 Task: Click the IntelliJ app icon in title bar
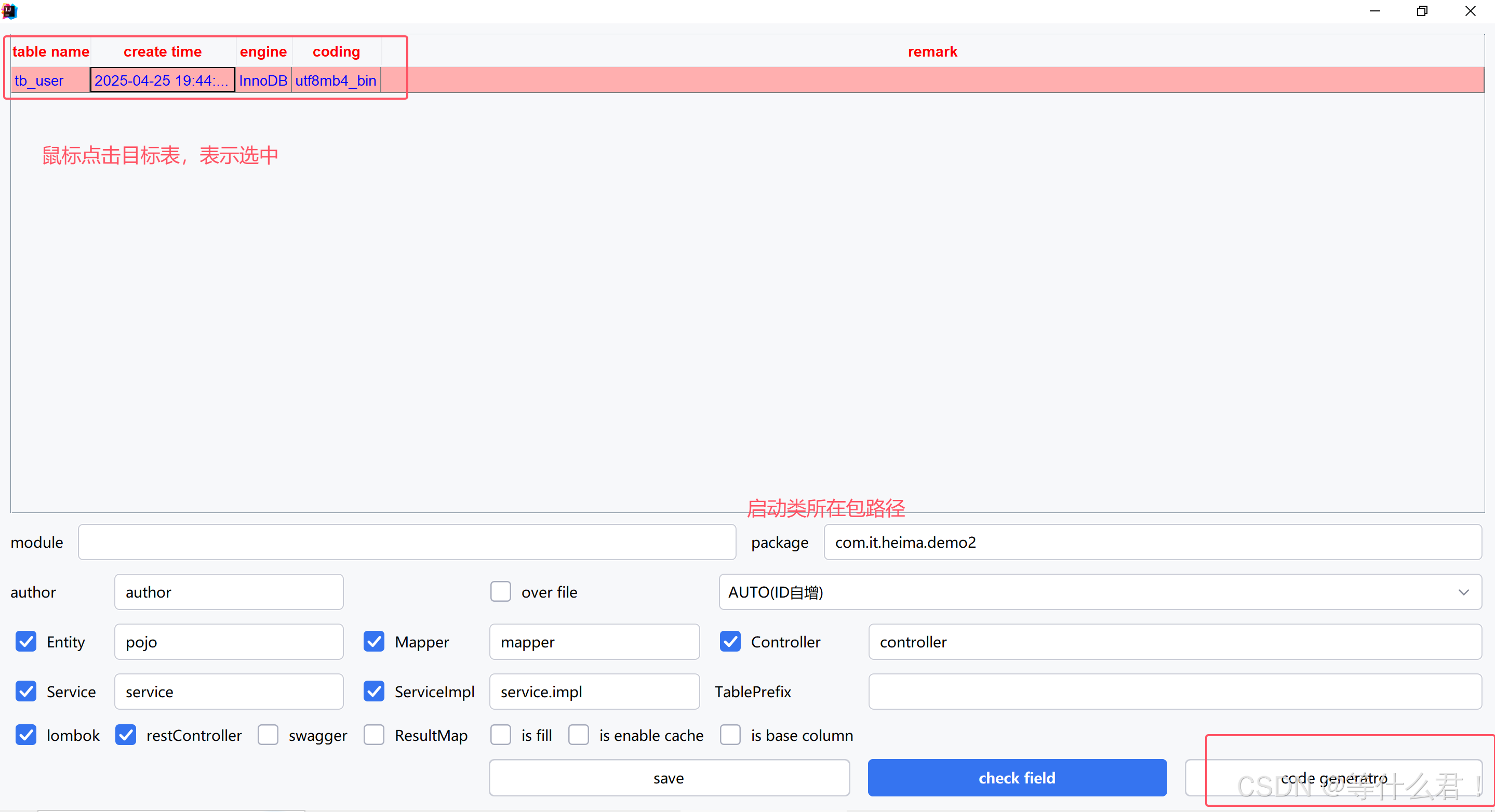[9, 11]
